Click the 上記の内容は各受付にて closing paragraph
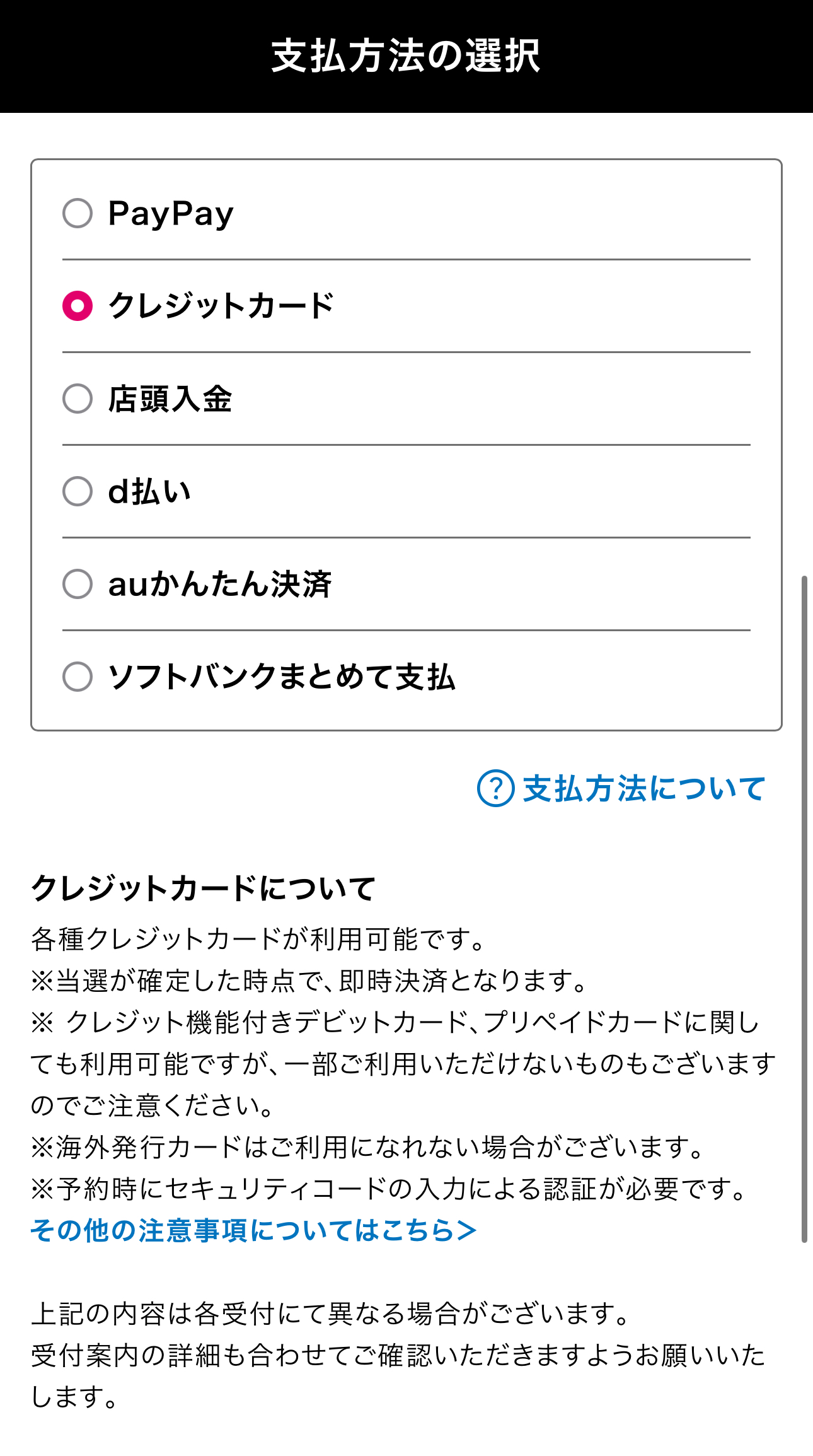 pos(398,1355)
